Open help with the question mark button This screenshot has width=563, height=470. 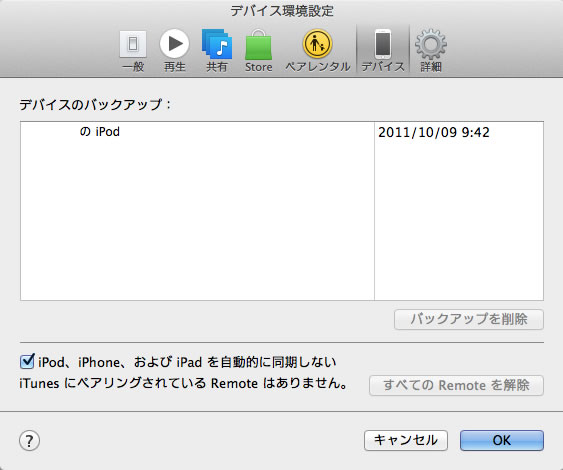[x=29, y=441]
